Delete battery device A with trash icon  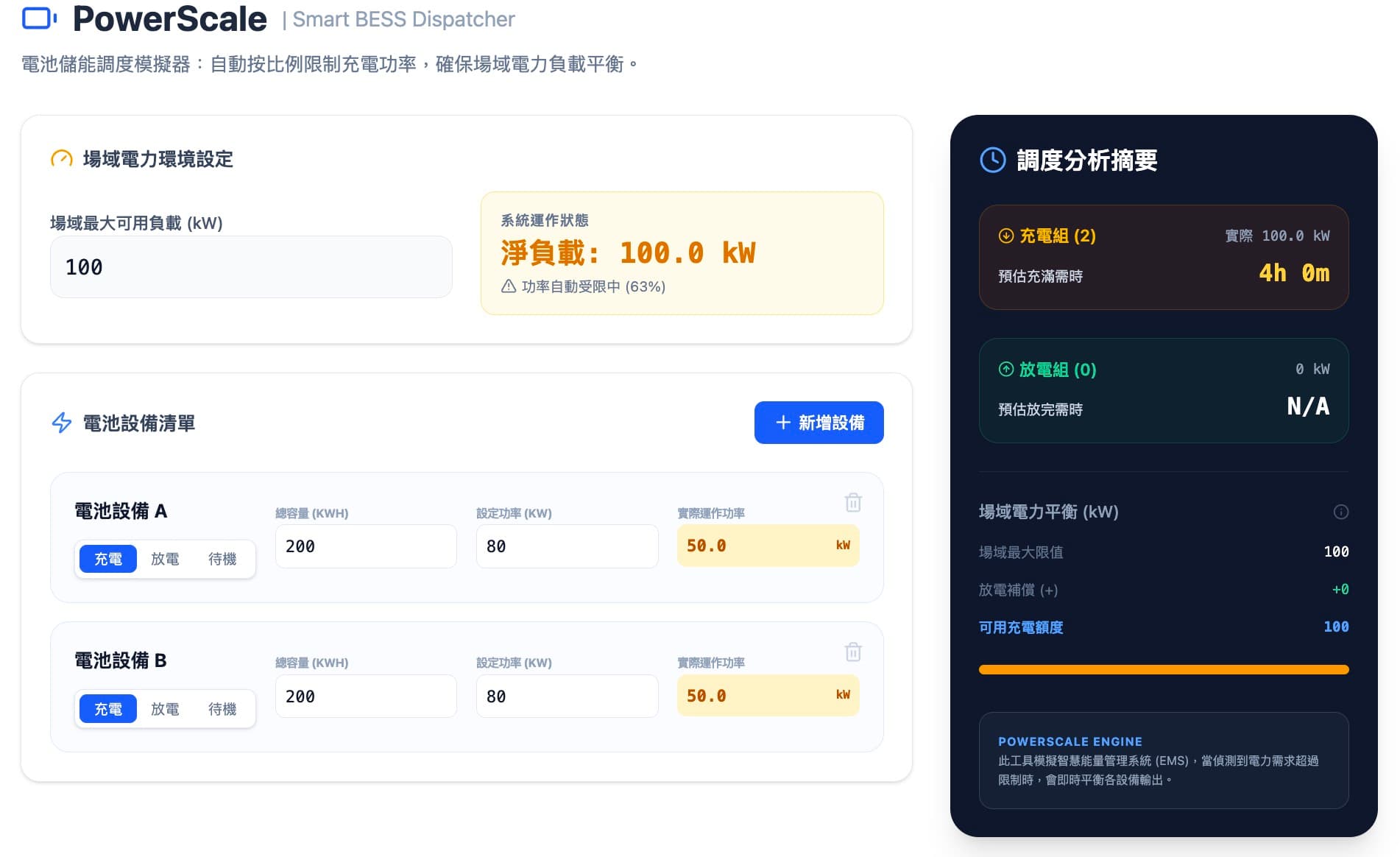(x=852, y=503)
